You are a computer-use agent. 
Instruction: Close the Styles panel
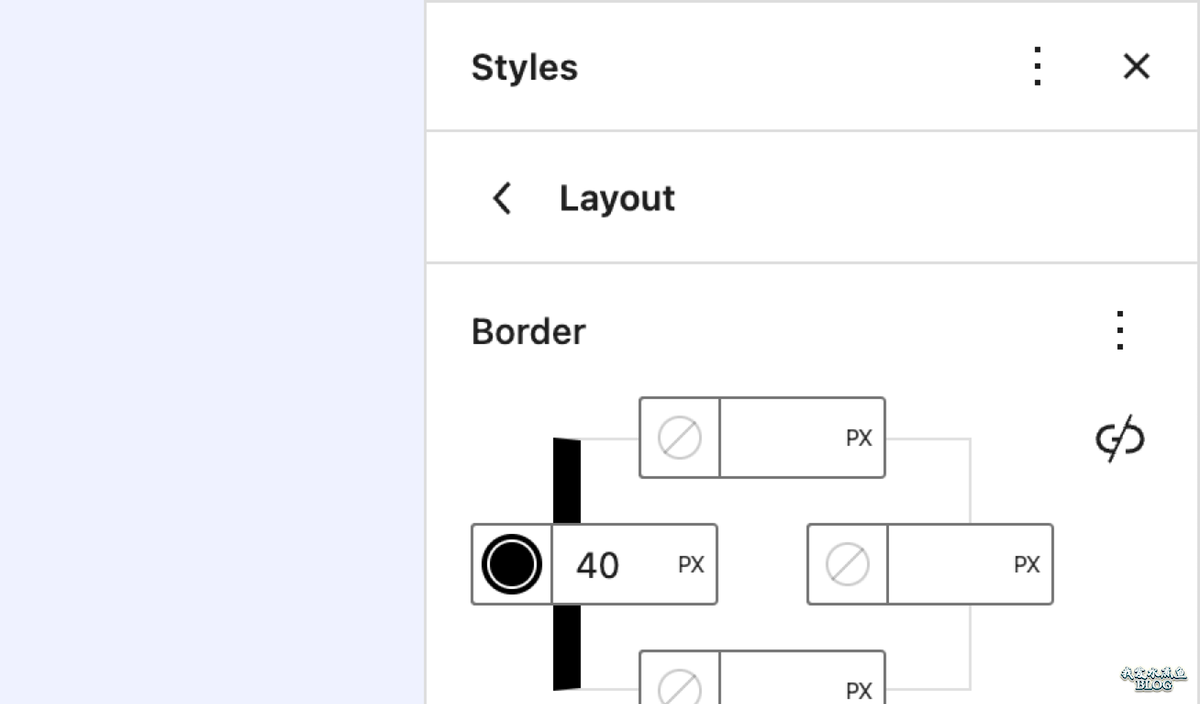click(x=1136, y=67)
